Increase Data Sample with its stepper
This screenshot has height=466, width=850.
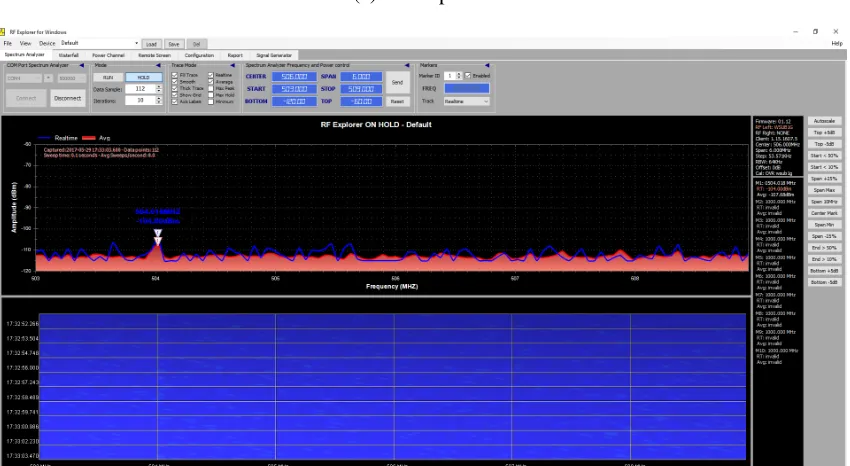coord(159,87)
